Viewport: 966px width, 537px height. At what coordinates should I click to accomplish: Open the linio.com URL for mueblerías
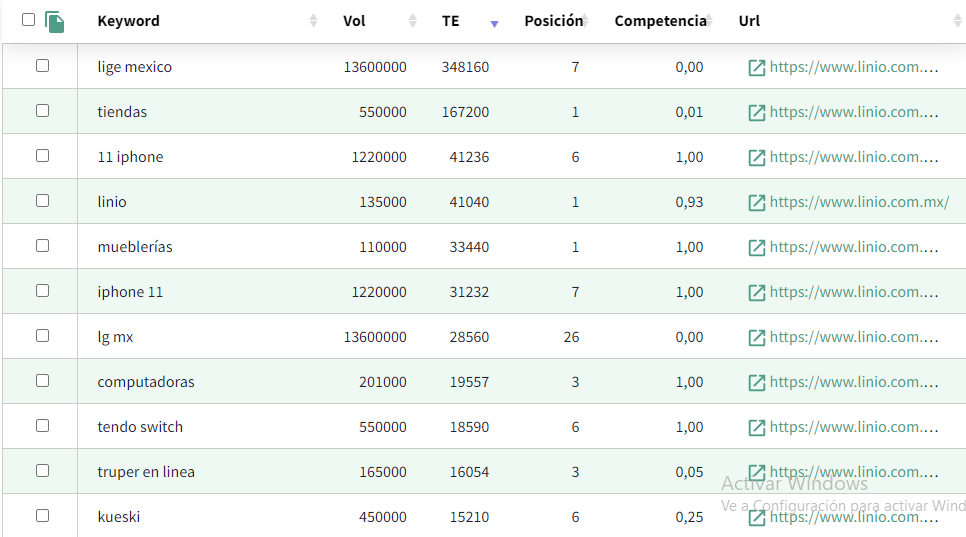[x=854, y=247]
